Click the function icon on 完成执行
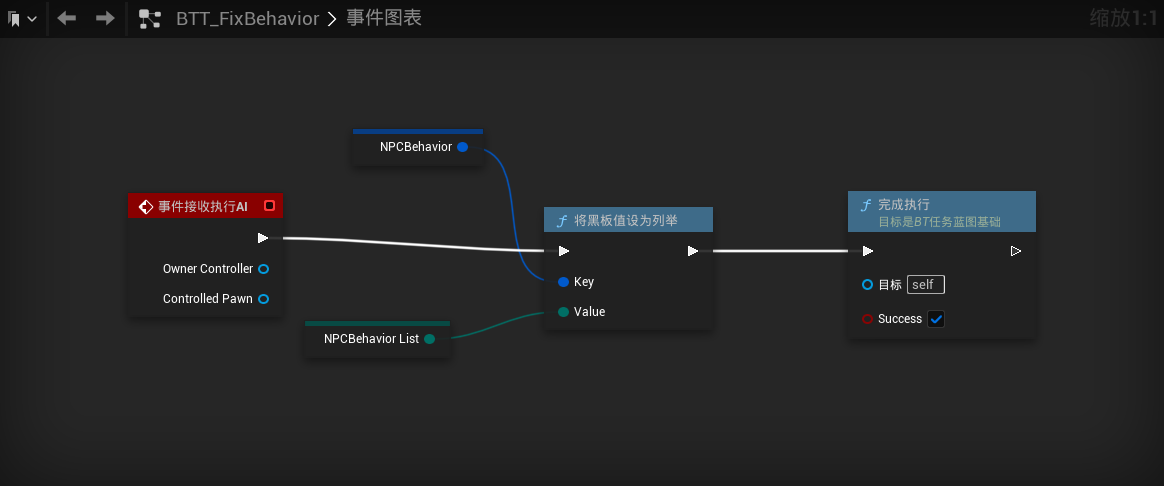Image resolution: width=1164 pixels, height=486 pixels. [x=866, y=205]
